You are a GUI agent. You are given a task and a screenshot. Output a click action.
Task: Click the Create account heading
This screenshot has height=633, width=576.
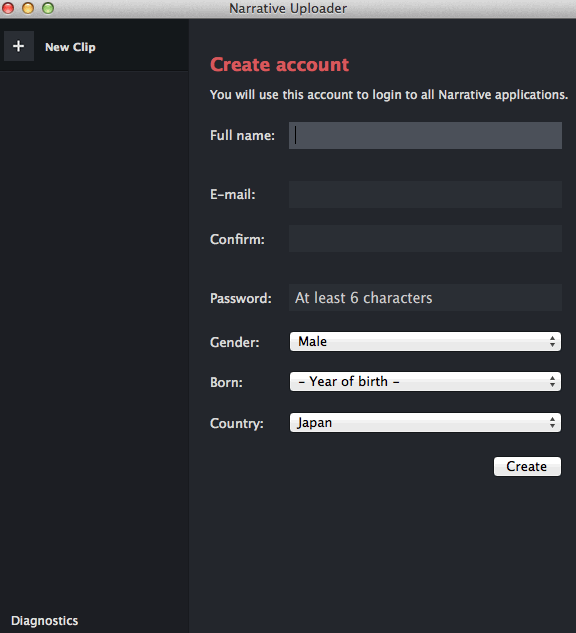click(x=279, y=65)
